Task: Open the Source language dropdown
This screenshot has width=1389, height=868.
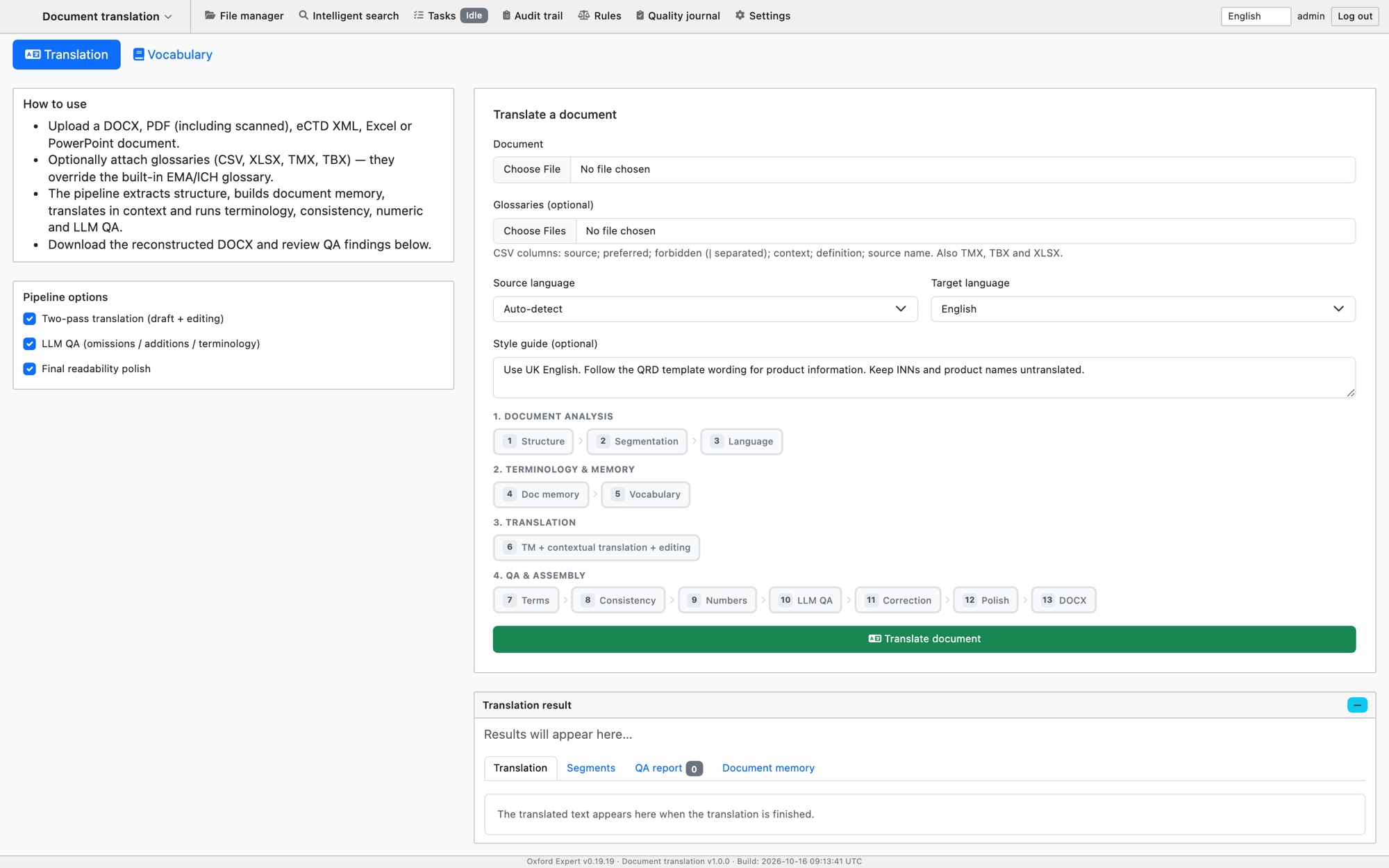Action: click(x=705, y=309)
